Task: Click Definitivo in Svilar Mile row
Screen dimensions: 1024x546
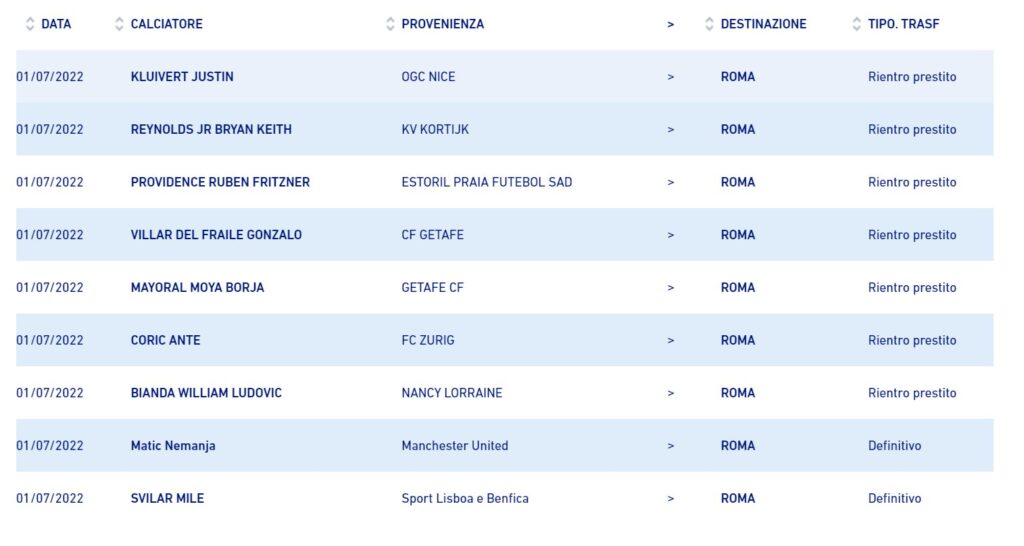Action: [x=894, y=498]
